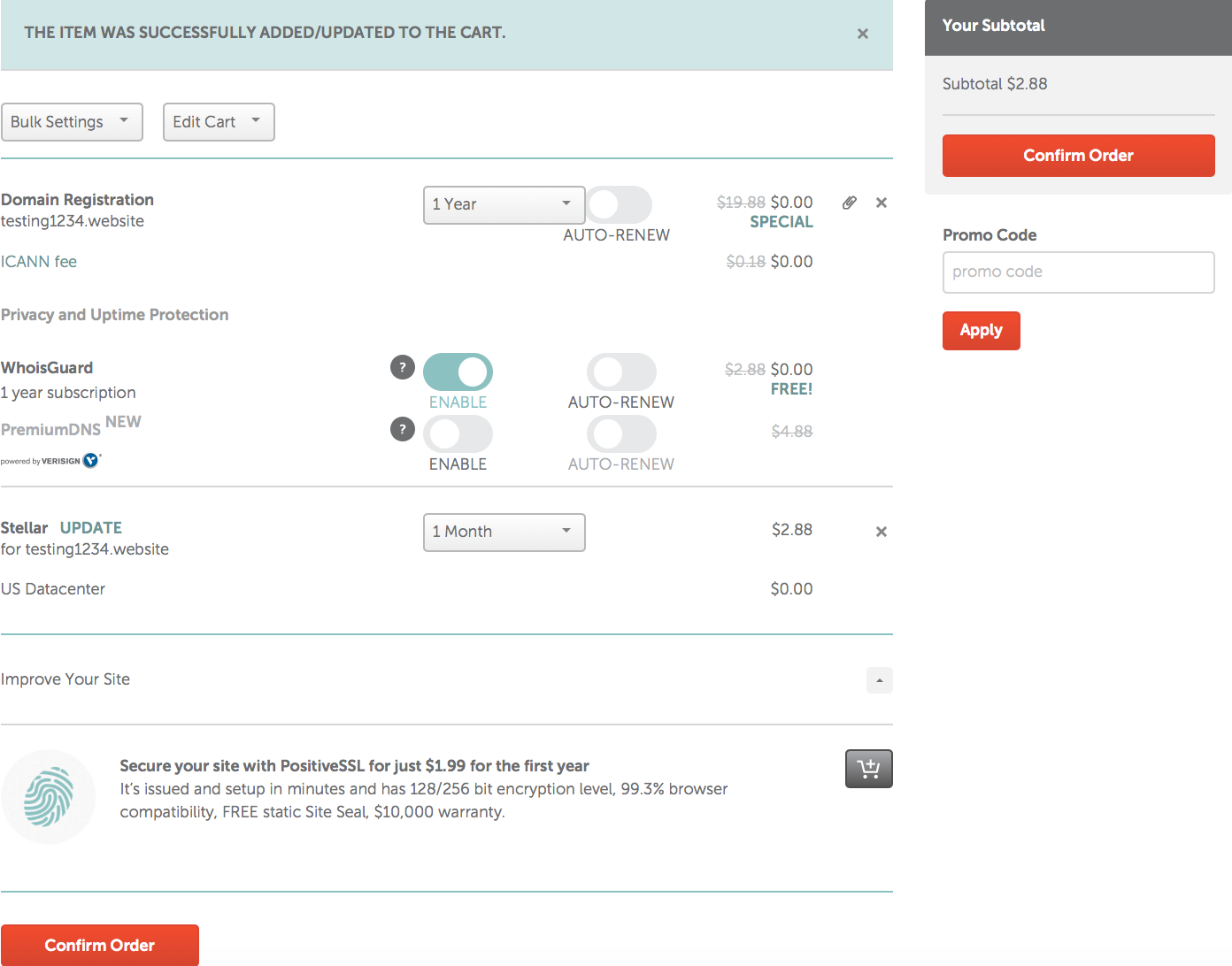Click the Secure your site with PositiveSSL heading
1232x966 pixels.
(x=355, y=766)
